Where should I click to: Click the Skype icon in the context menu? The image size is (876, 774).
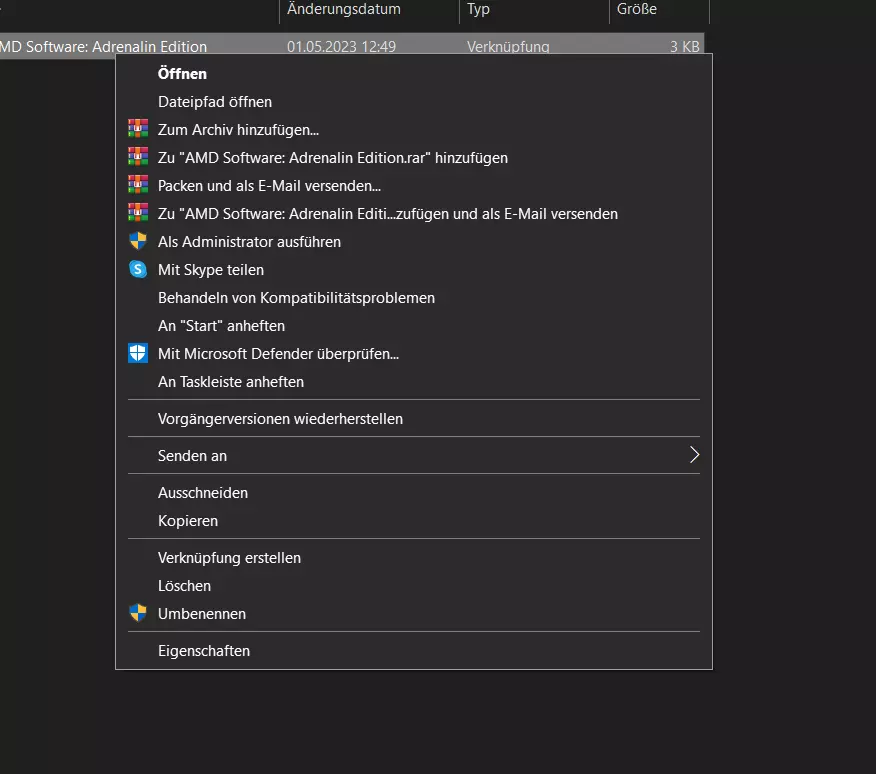pos(138,269)
